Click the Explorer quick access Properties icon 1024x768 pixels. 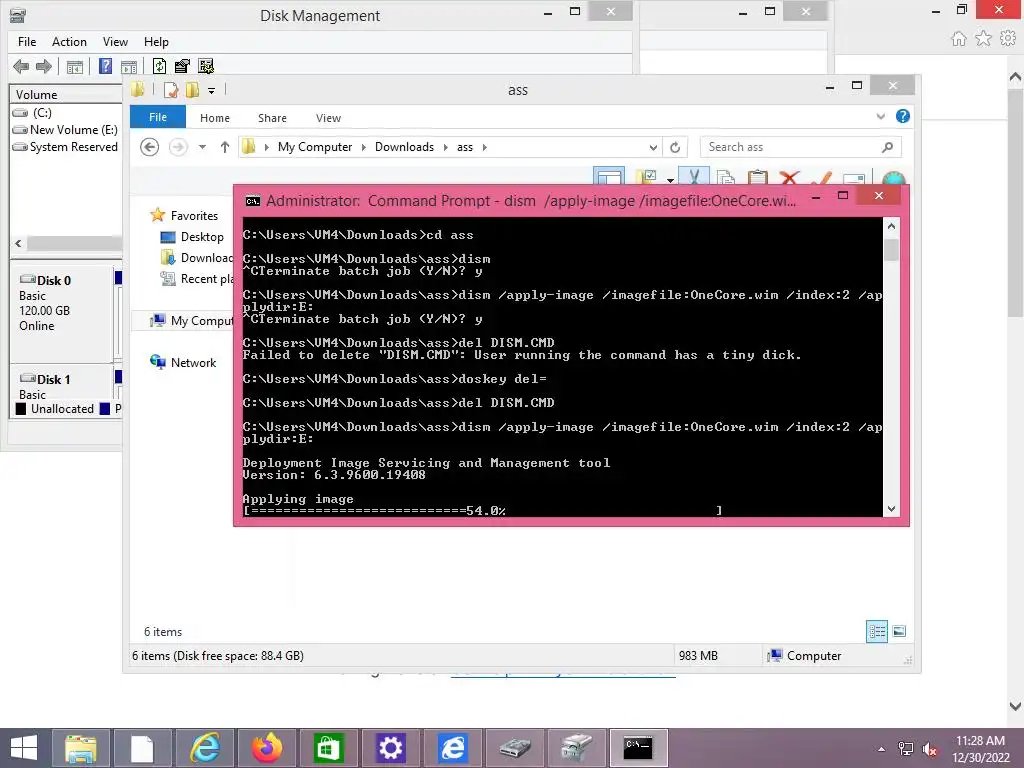[170, 90]
